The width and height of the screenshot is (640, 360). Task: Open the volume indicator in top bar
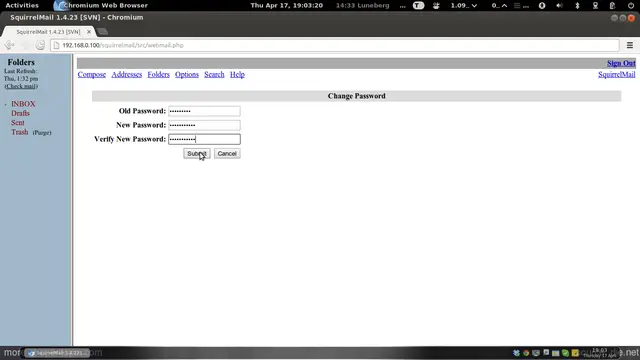(x=559, y=5)
